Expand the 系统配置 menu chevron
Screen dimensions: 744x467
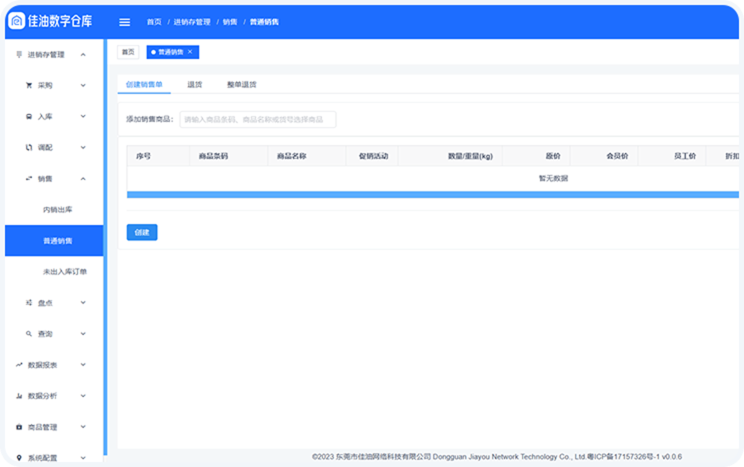point(83,458)
